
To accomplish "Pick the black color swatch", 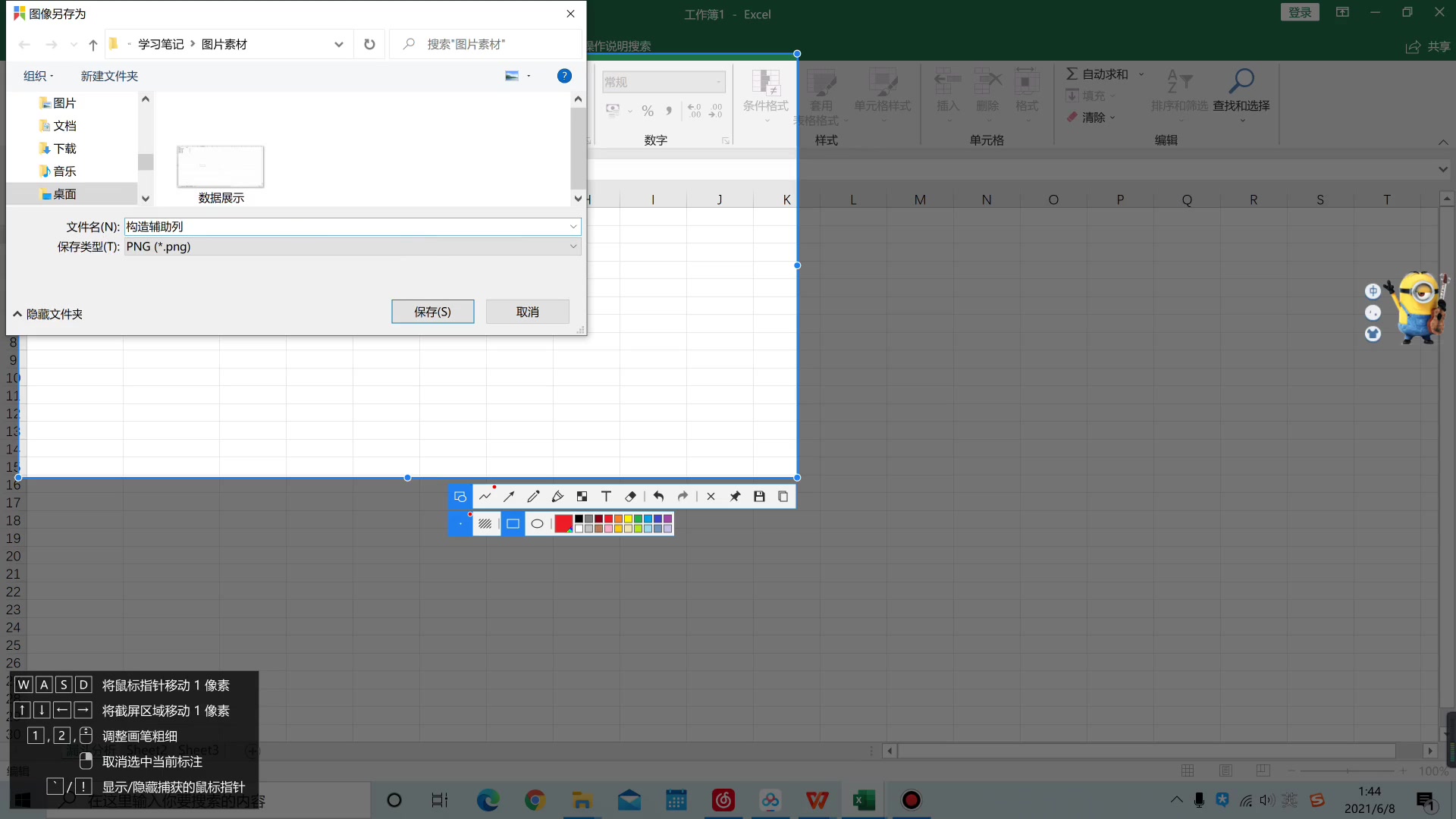I will tap(579, 519).
